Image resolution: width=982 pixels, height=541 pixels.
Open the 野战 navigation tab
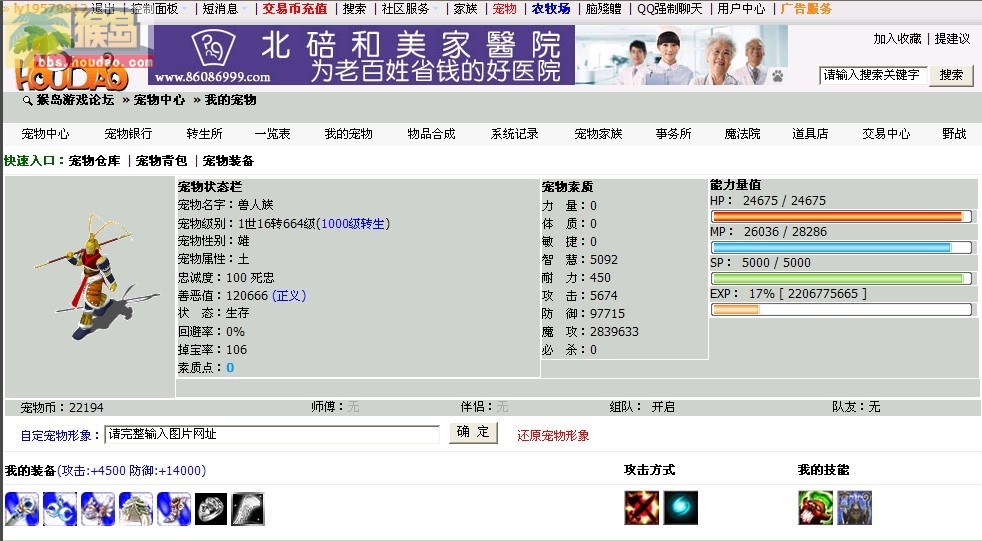click(x=954, y=133)
